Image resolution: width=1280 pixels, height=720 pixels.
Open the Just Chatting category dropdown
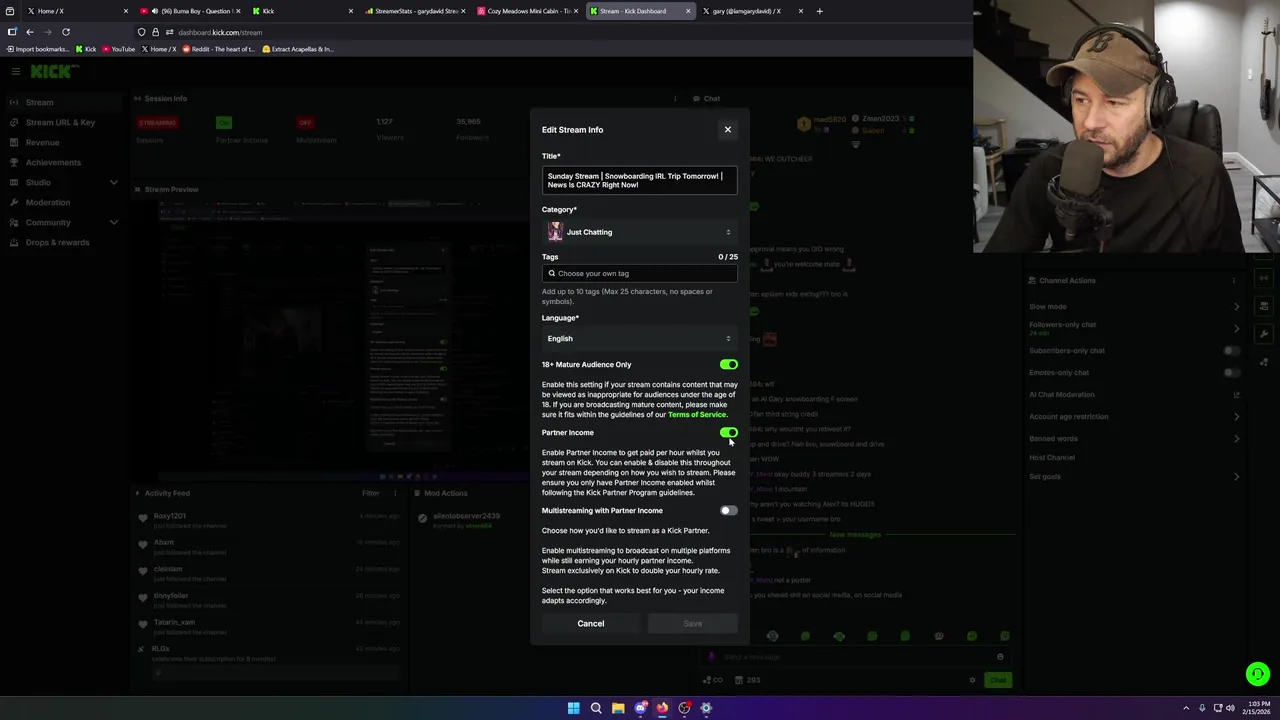tap(640, 232)
